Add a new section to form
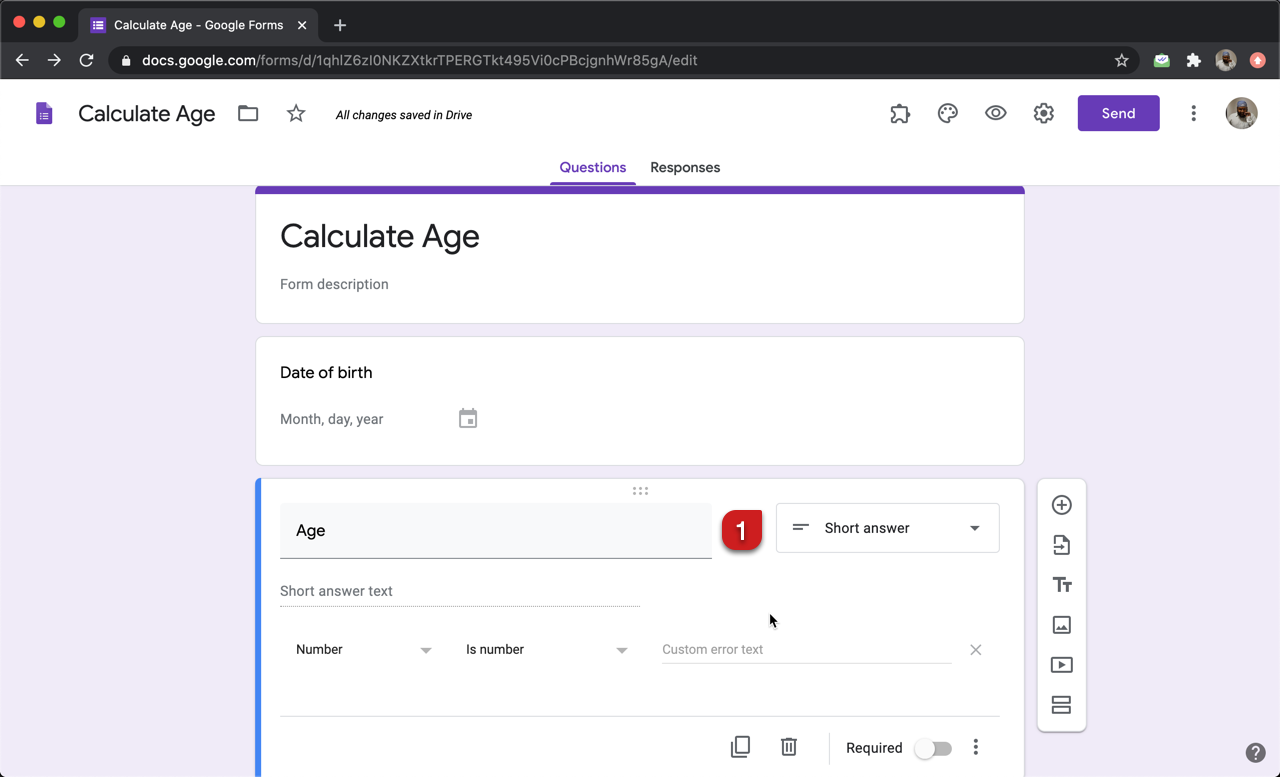1280x777 pixels. [x=1061, y=705]
